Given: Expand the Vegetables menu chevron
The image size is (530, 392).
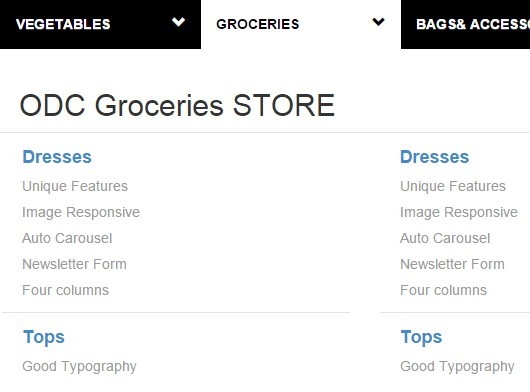Looking at the screenshot, I should point(178,22).
